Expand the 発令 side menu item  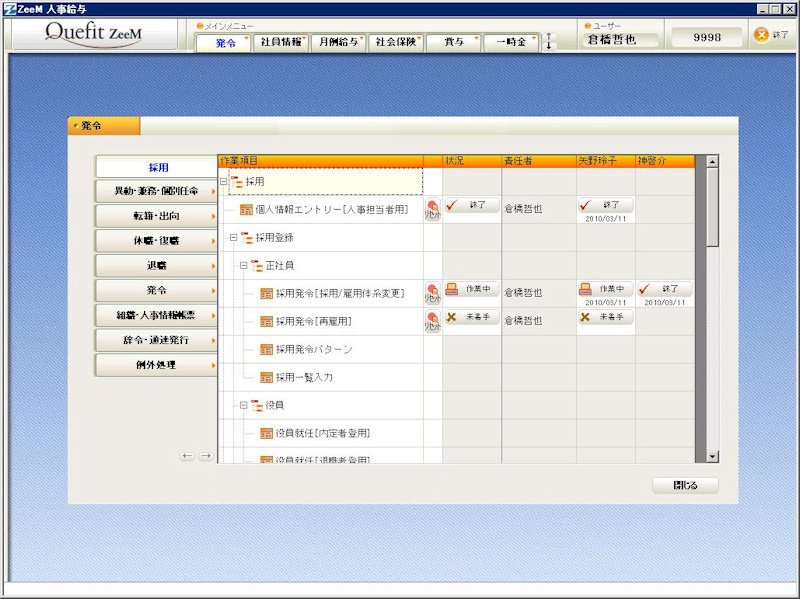pos(156,290)
